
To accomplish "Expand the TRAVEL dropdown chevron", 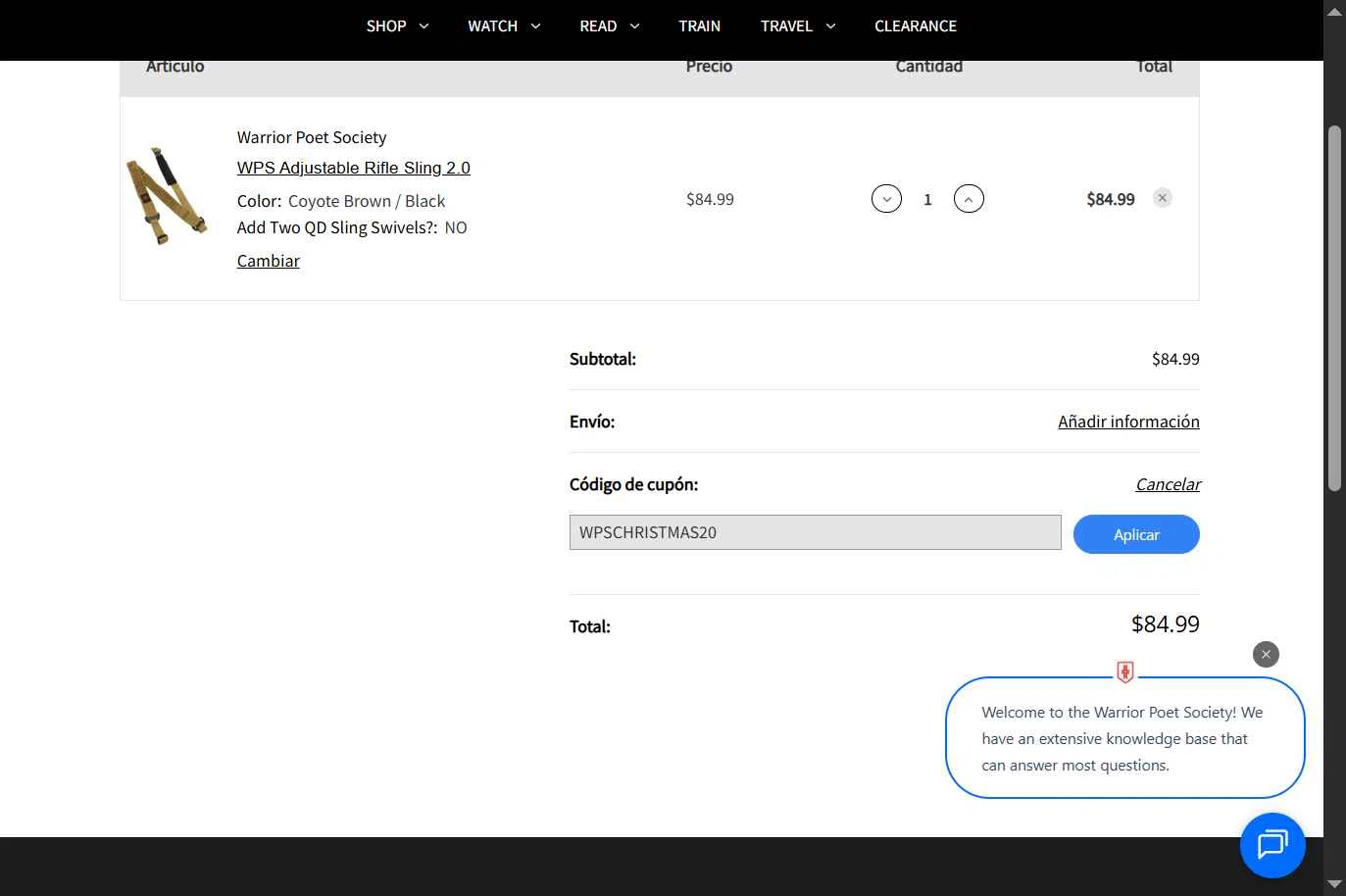I will (830, 26).
